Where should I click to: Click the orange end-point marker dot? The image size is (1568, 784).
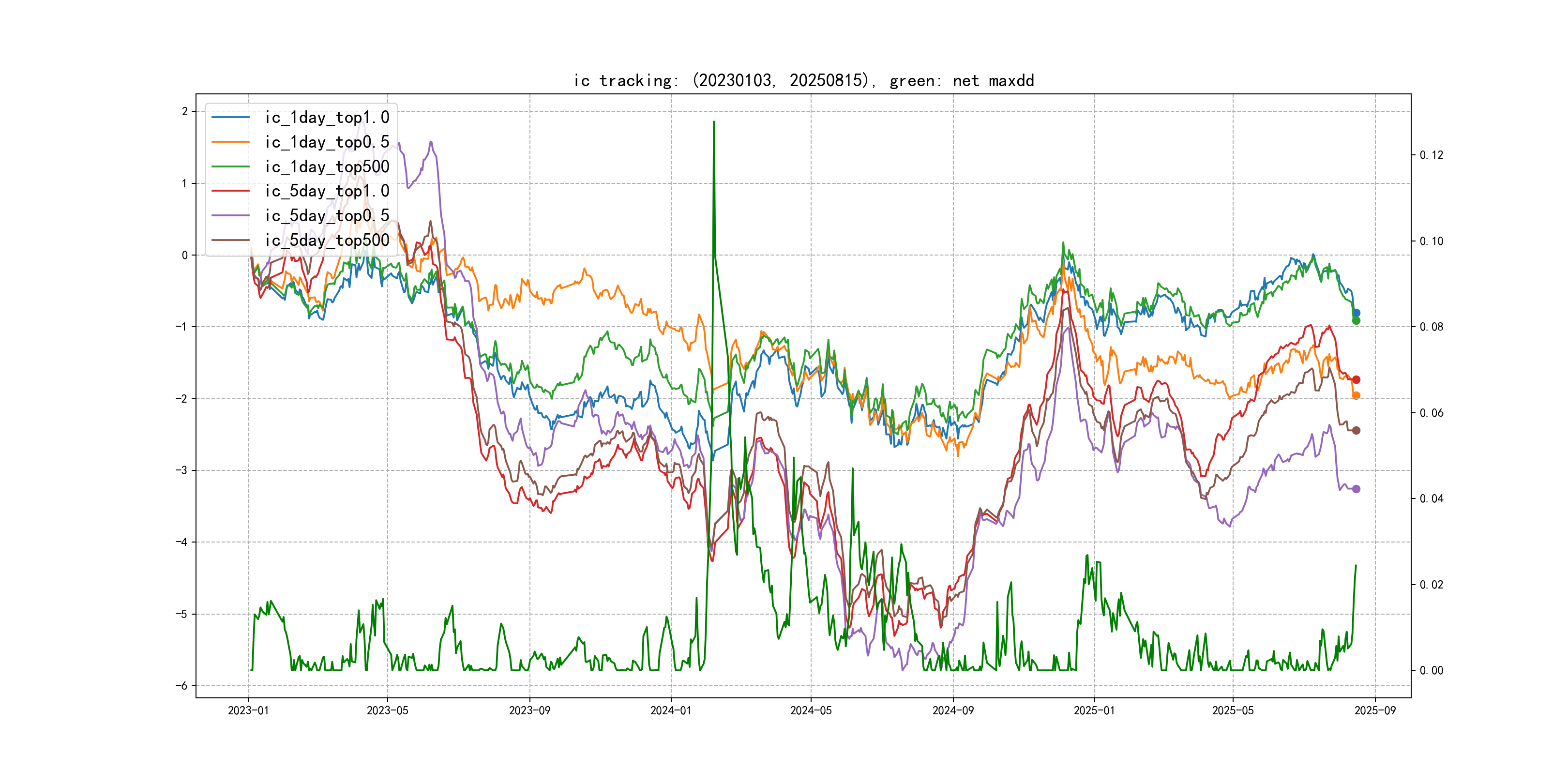pyautogui.click(x=1356, y=396)
